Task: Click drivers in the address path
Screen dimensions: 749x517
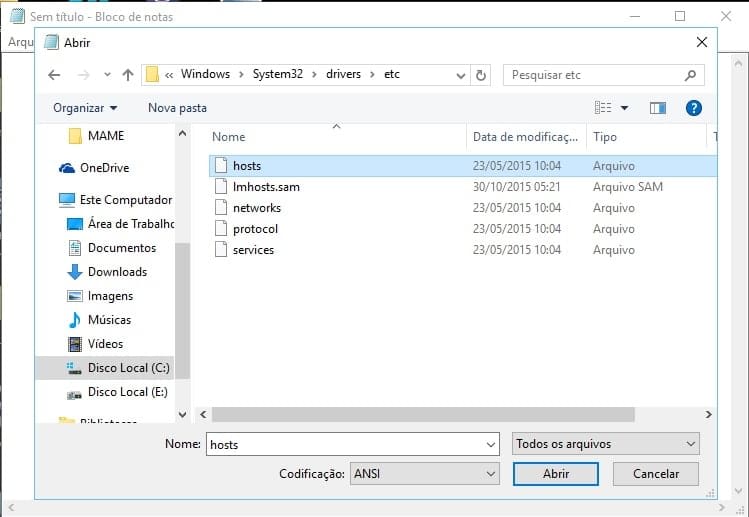Action: click(343, 74)
